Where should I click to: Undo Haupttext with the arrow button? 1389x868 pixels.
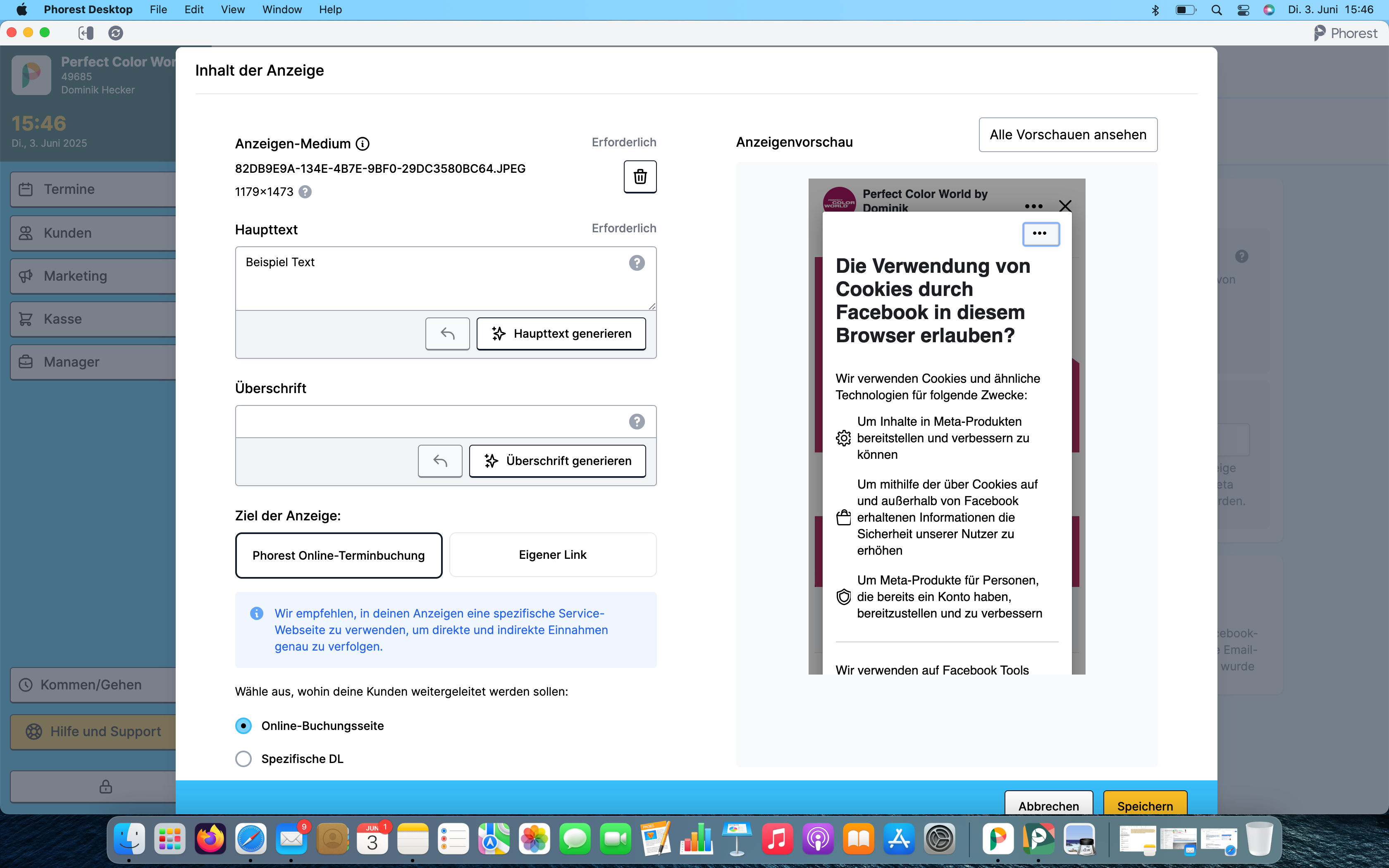pos(447,334)
